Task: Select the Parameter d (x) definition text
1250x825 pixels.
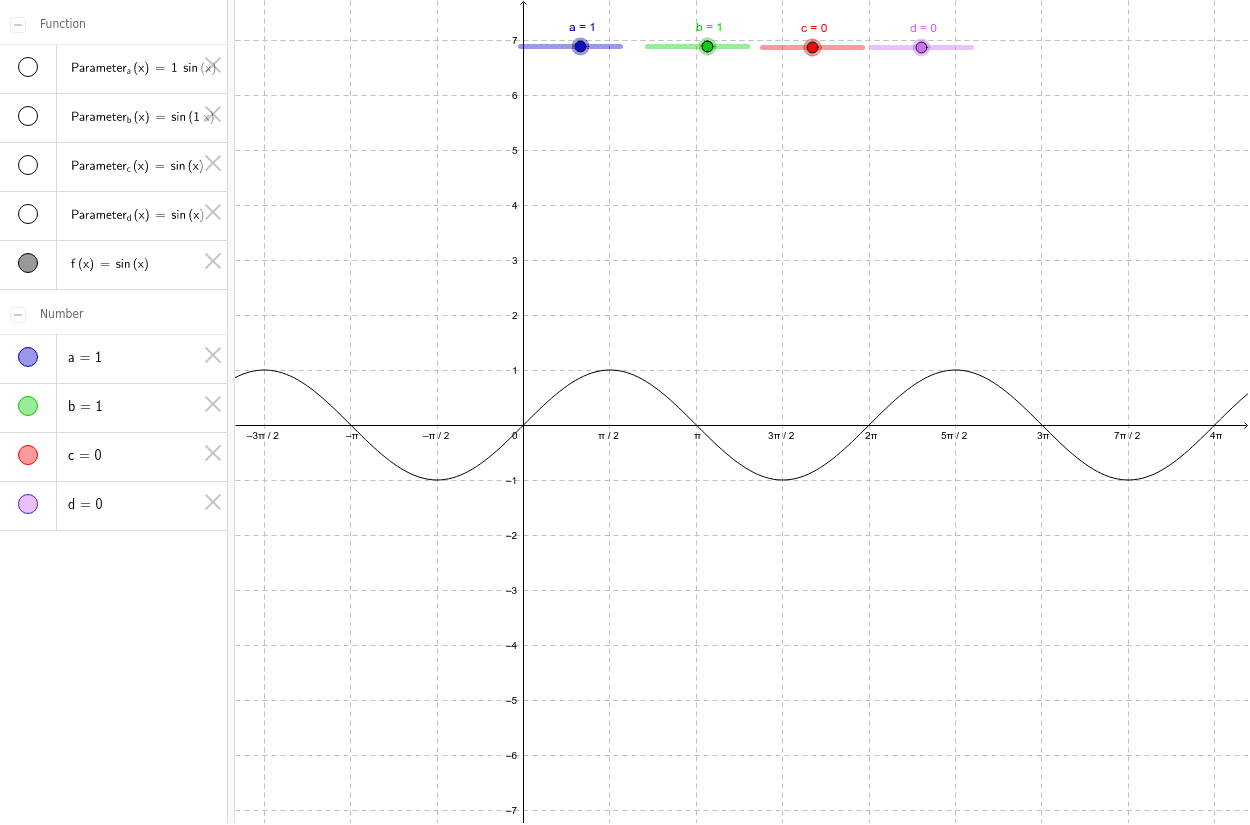Action: (x=137, y=215)
